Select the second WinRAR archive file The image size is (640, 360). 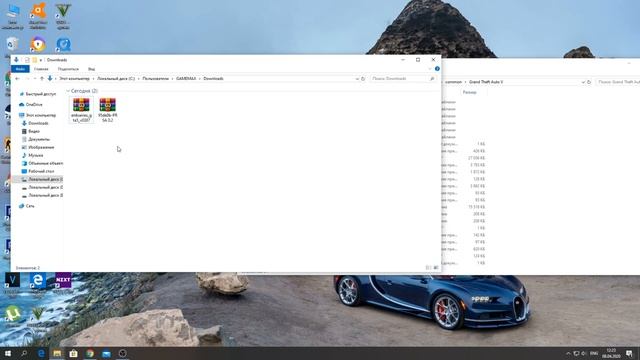(107, 110)
